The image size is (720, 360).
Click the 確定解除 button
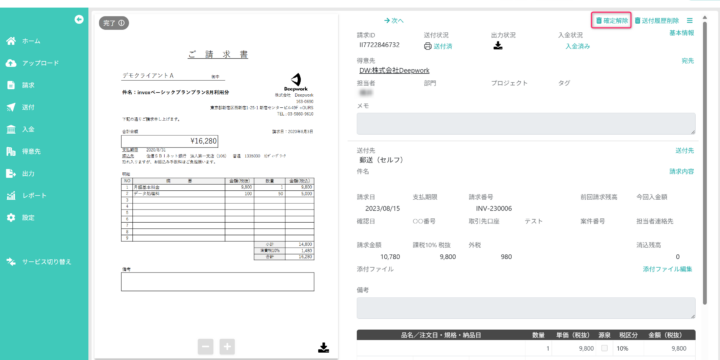612,20
